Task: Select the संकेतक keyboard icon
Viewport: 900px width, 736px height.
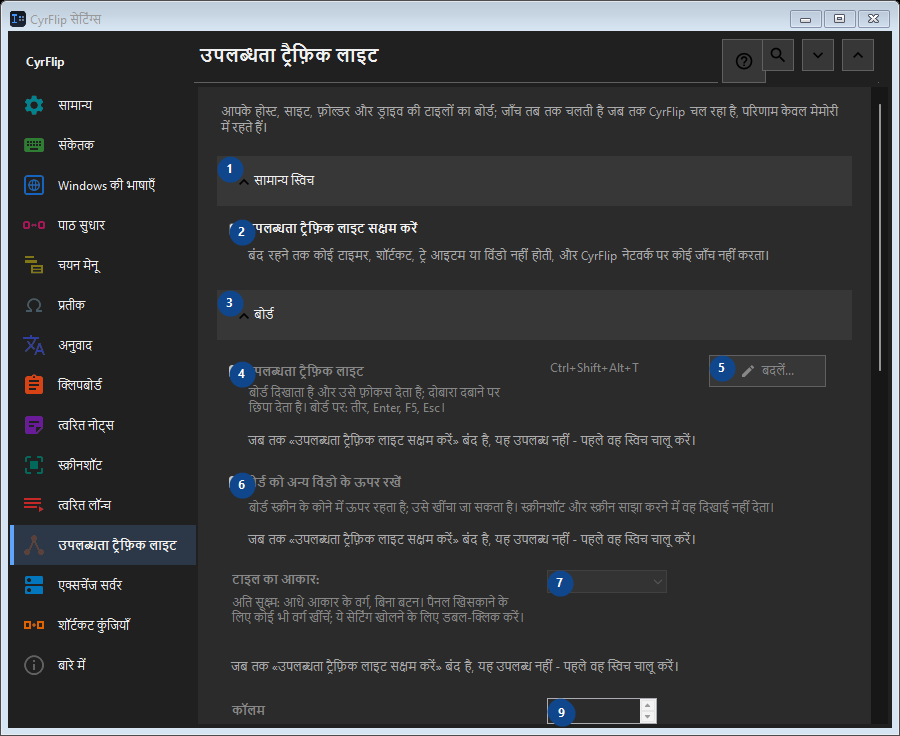Action: point(34,145)
